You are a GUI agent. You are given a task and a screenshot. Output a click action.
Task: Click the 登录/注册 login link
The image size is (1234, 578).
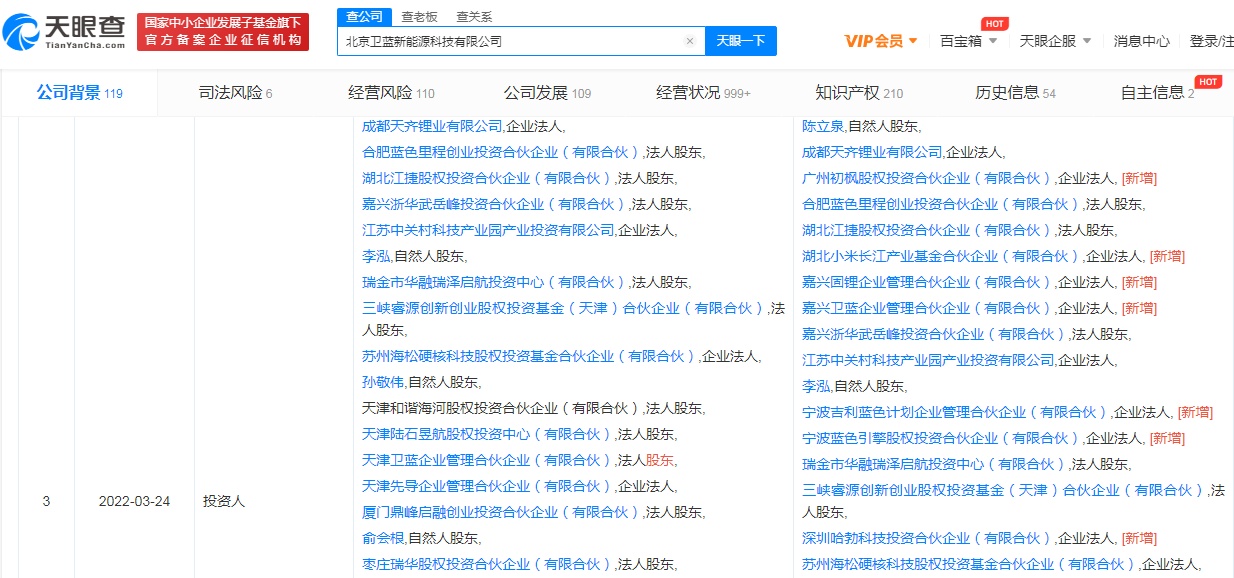[1211, 41]
